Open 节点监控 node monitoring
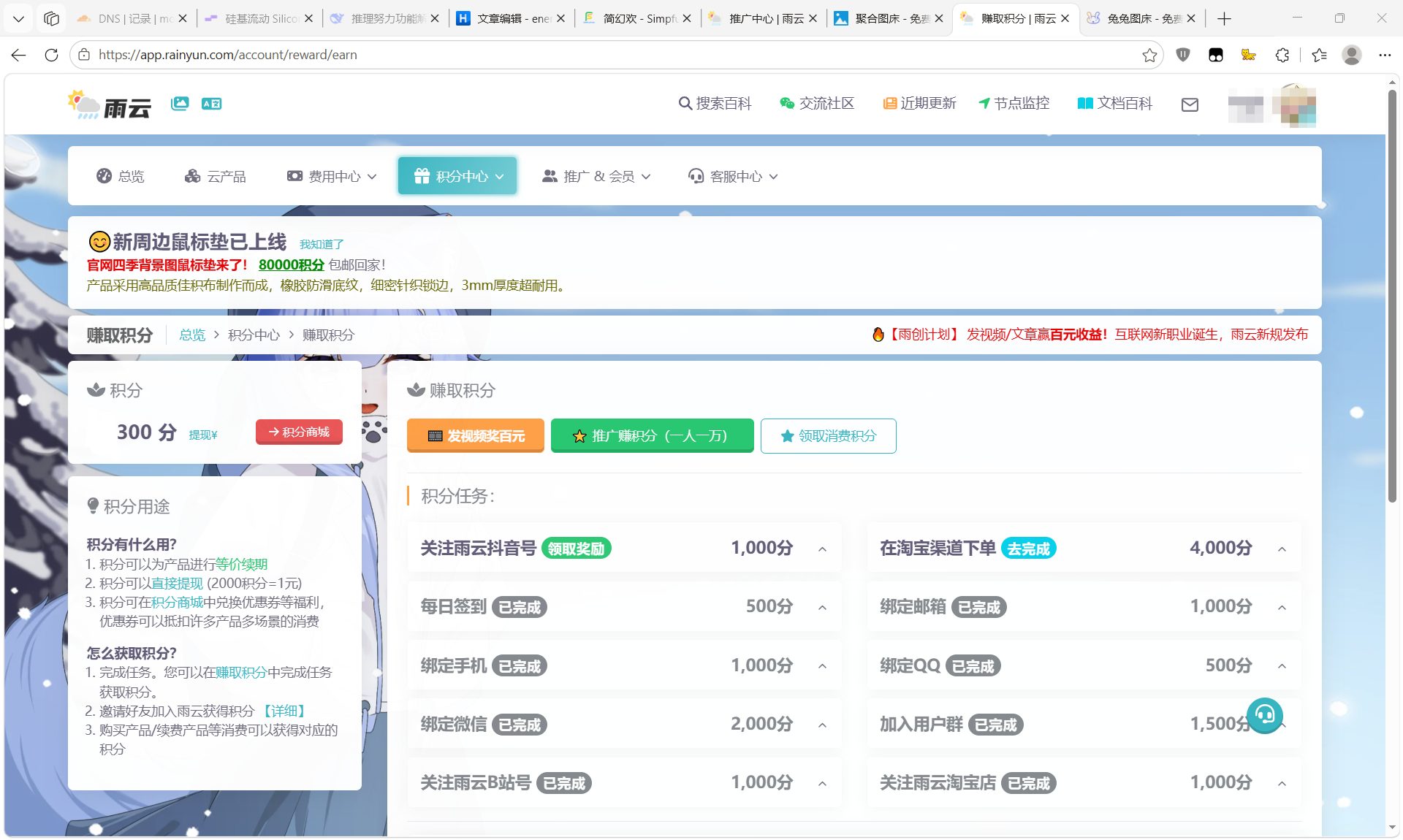The height and width of the screenshot is (840, 1403). tap(1014, 104)
